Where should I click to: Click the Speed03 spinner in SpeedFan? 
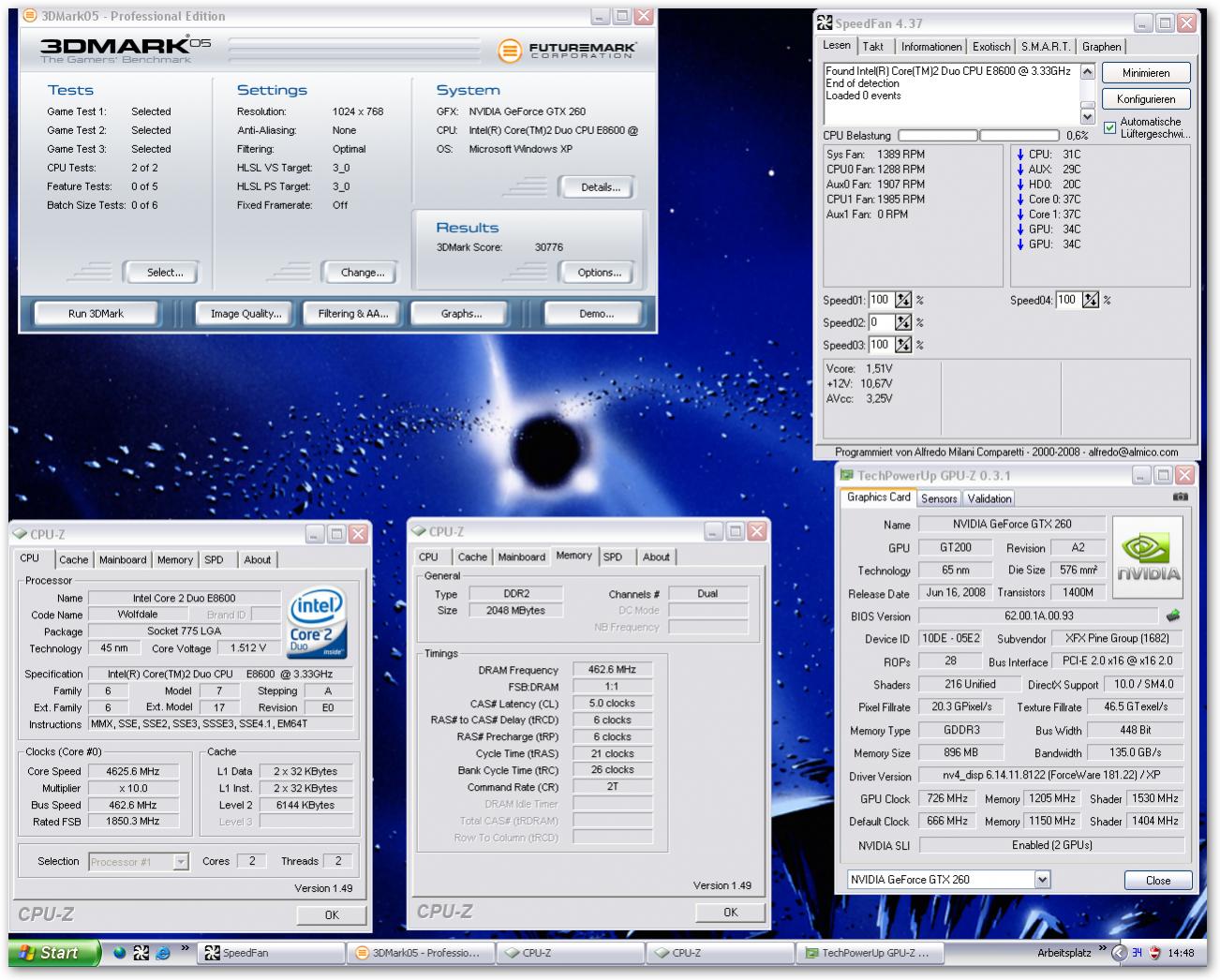[902, 345]
